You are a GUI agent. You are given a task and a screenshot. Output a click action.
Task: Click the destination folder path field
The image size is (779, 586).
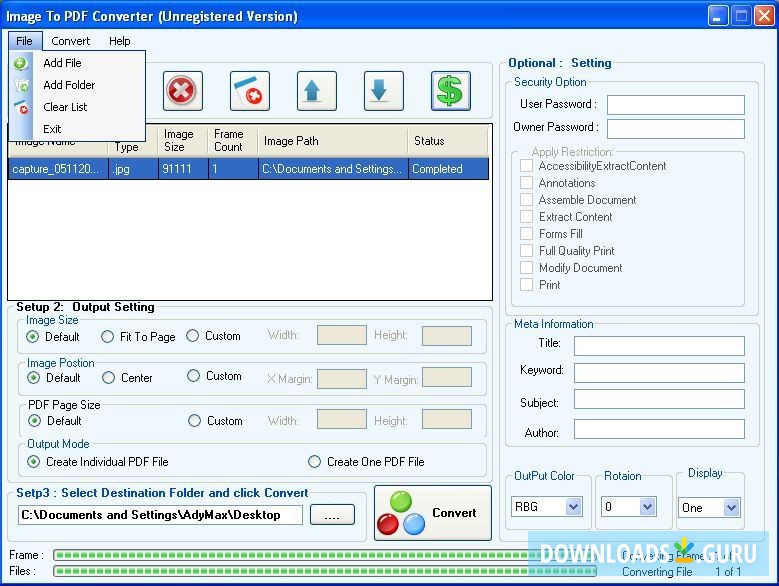tap(160, 515)
